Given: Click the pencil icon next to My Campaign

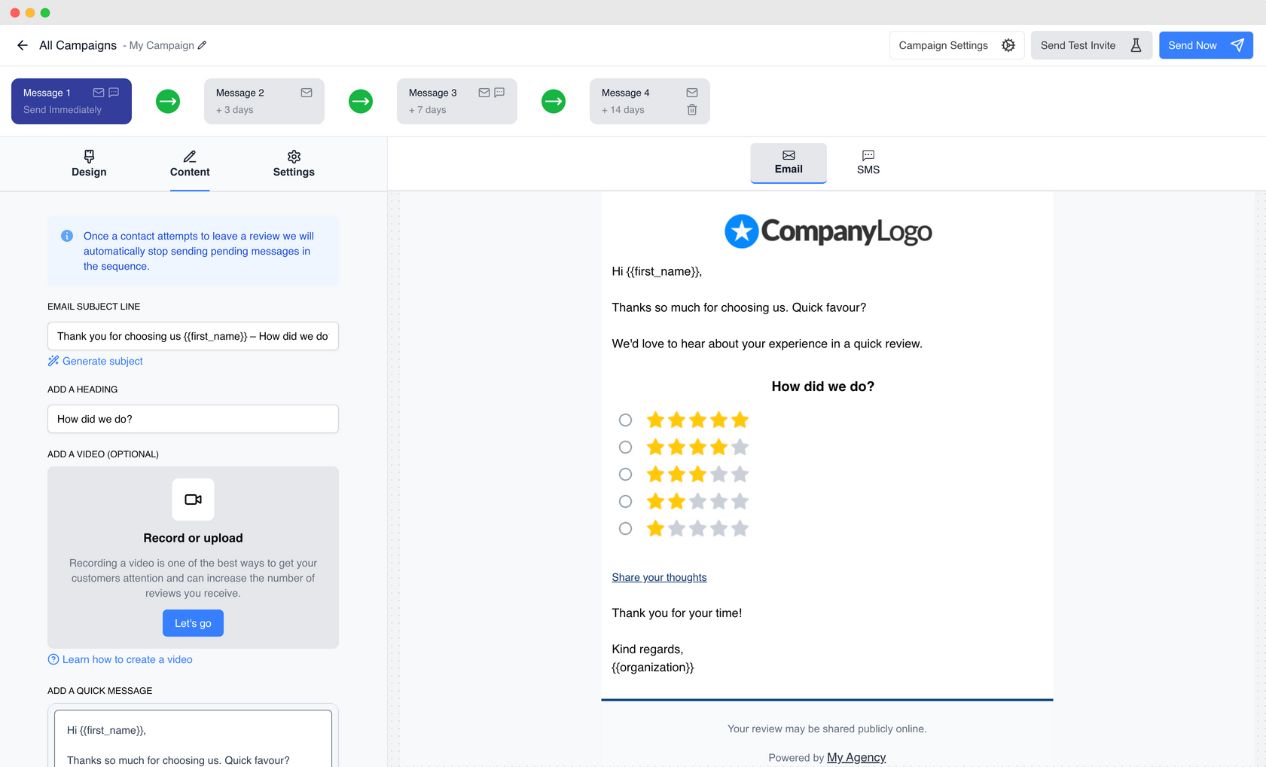Looking at the screenshot, I should pyautogui.click(x=203, y=45).
